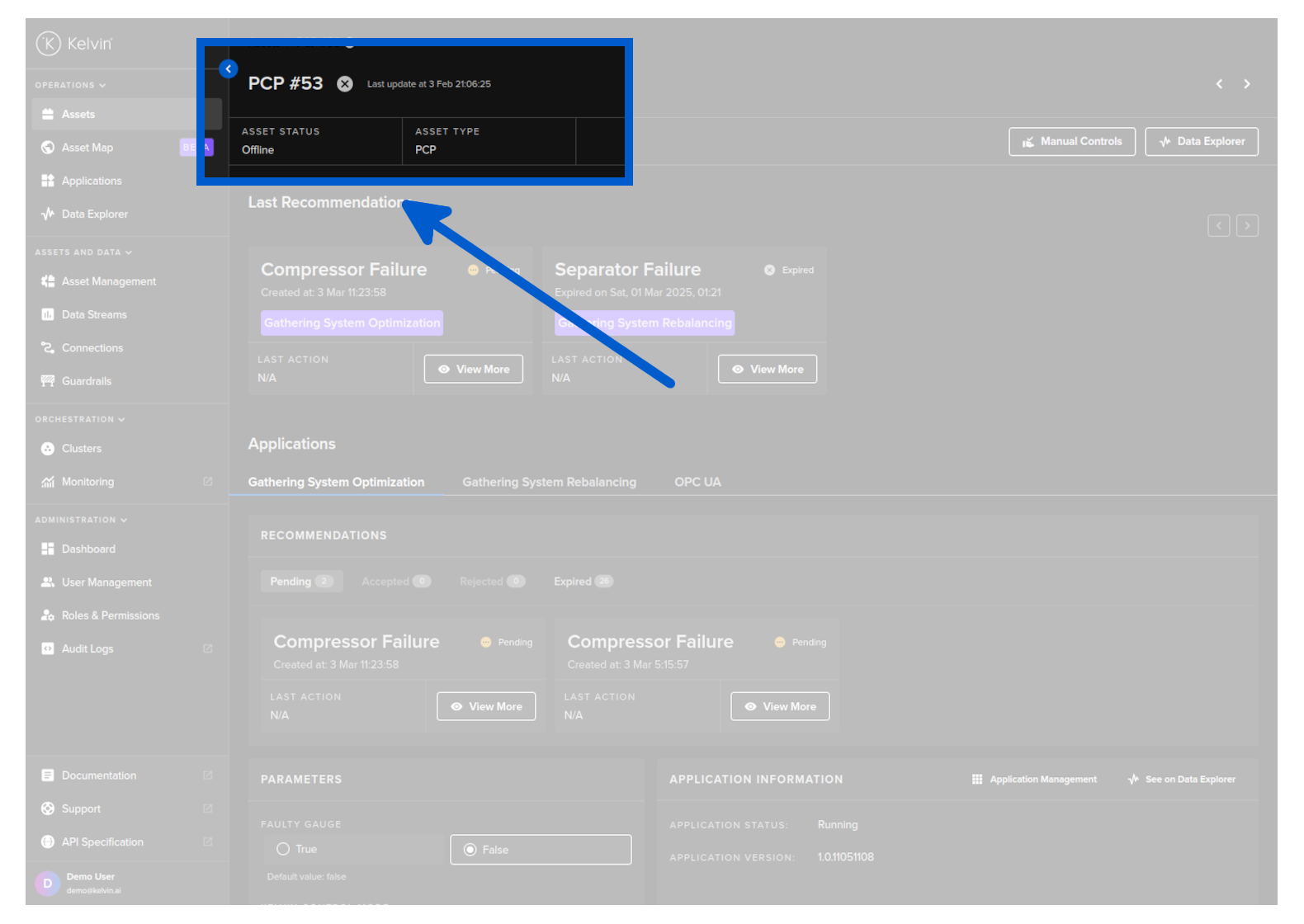Go to Data Streams page
Screen dimensions: 1304x924
click(93, 314)
